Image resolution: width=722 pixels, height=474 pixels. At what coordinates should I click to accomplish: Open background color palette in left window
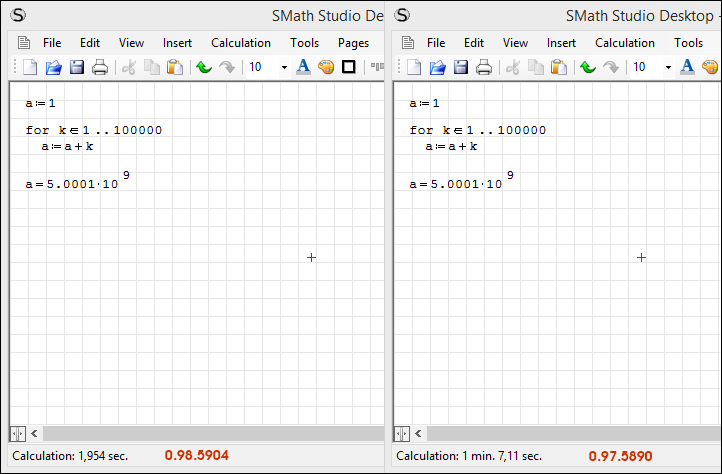pyautogui.click(x=325, y=67)
